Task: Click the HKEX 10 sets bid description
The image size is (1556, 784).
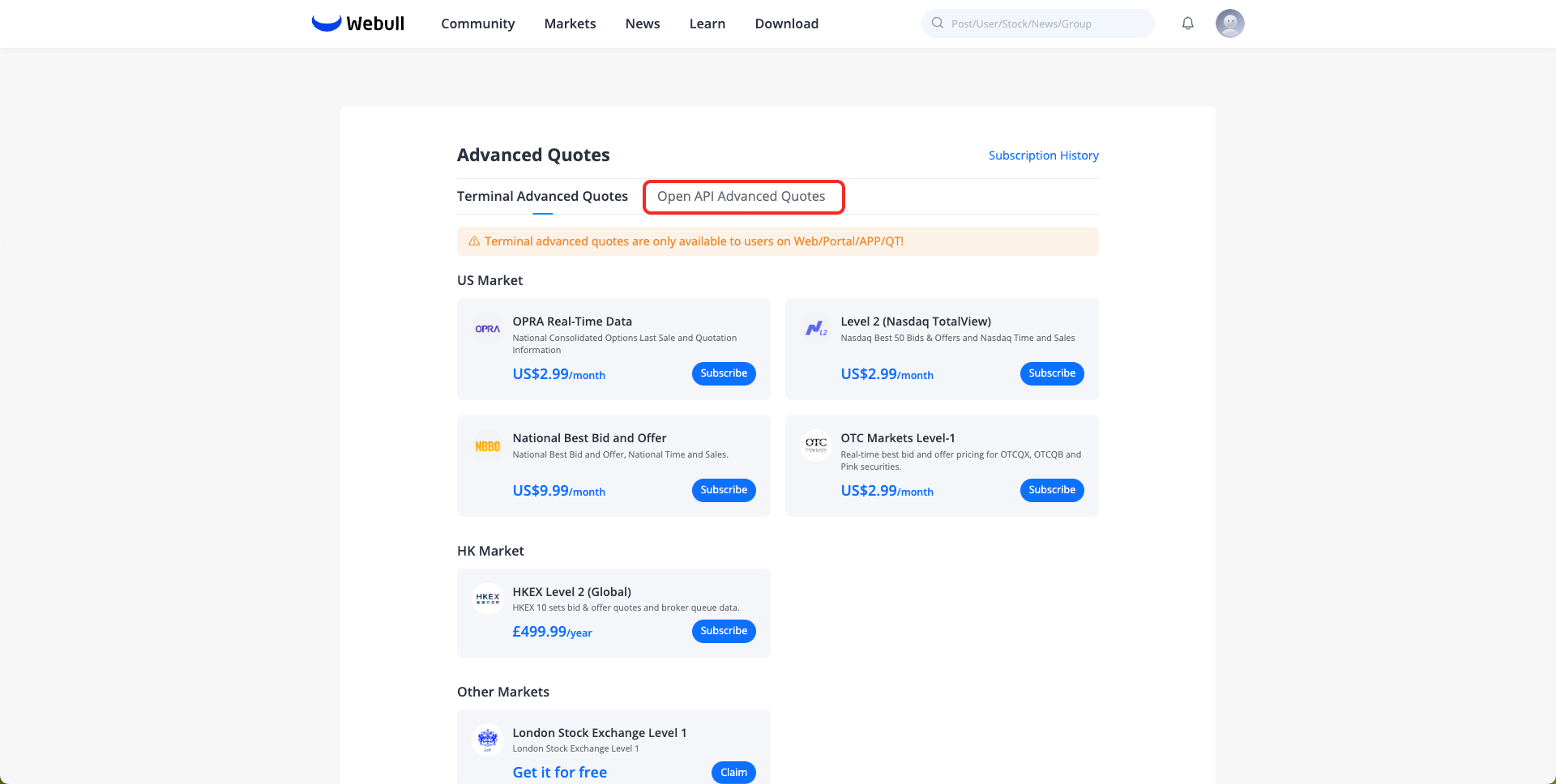Action: point(626,607)
